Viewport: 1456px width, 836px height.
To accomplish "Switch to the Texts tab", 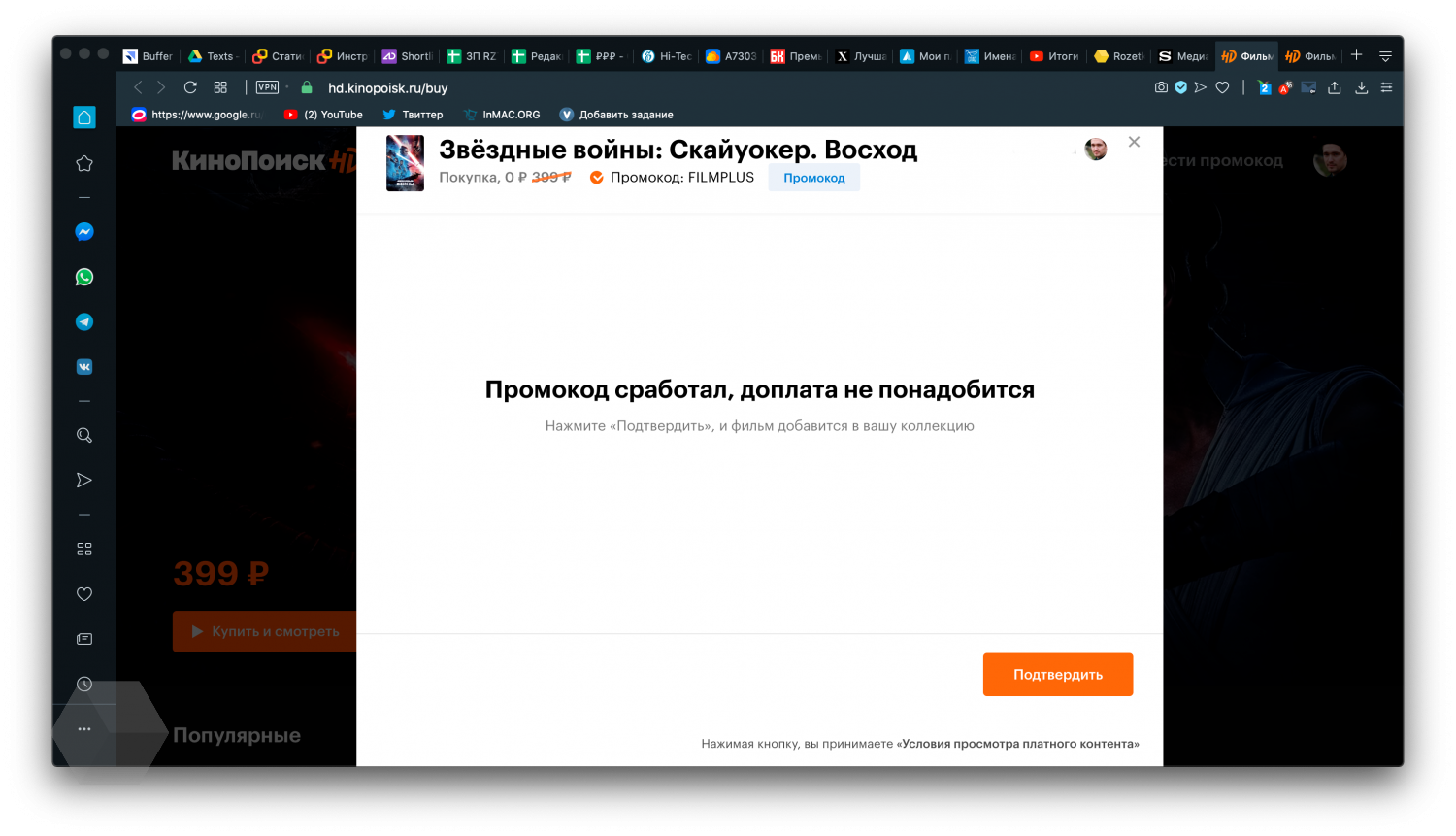I will click(x=213, y=56).
